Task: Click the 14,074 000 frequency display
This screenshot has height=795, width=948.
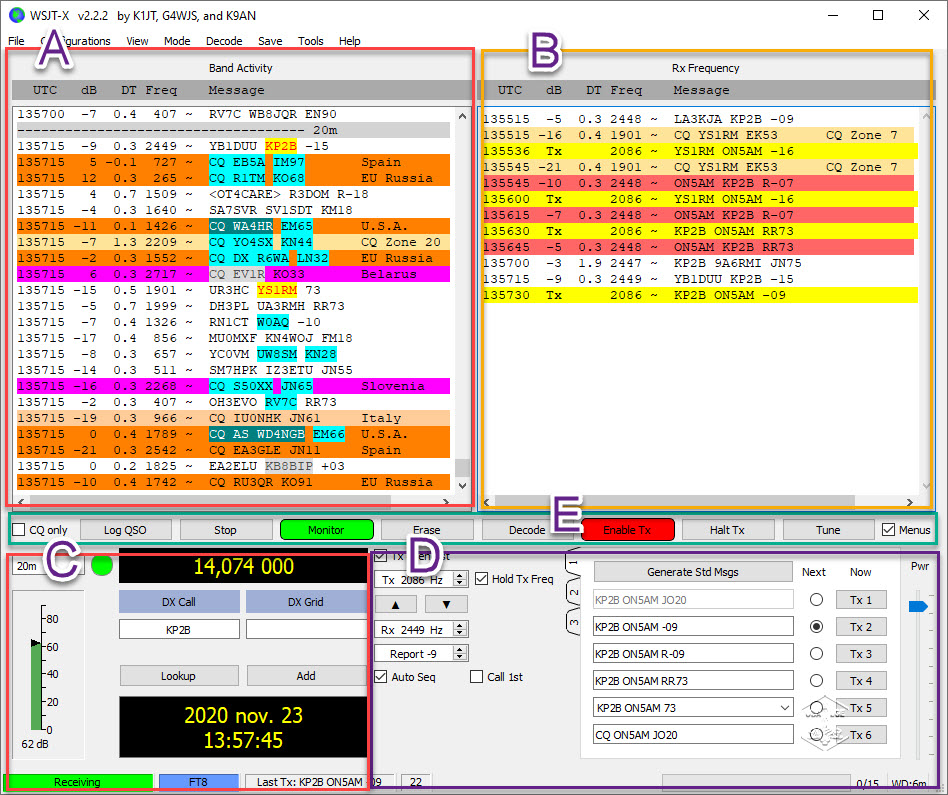Action: pos(243,566)
